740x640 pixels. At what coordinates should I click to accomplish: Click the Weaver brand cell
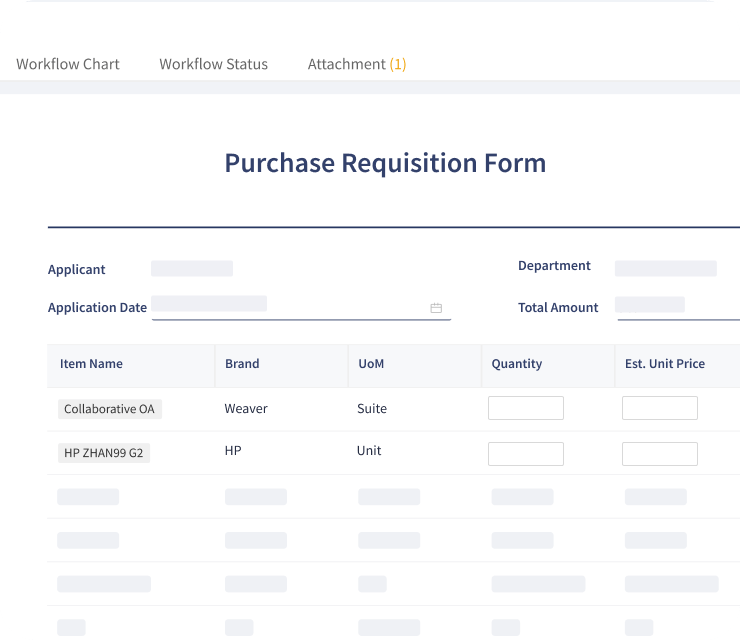(x=246, y=408)
